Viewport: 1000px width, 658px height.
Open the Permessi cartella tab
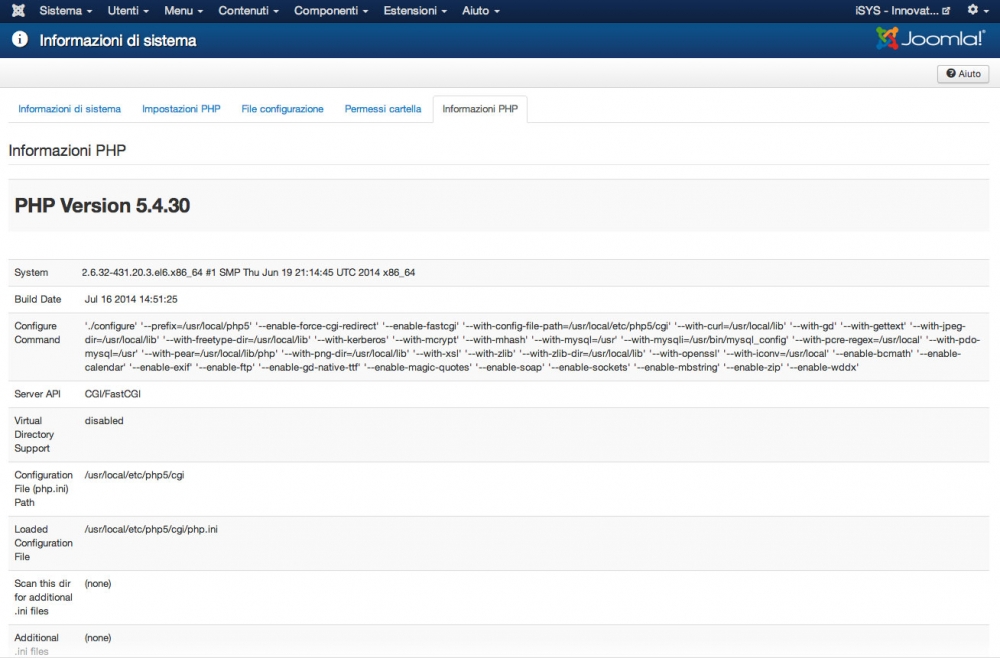click(x=383, y=109)
